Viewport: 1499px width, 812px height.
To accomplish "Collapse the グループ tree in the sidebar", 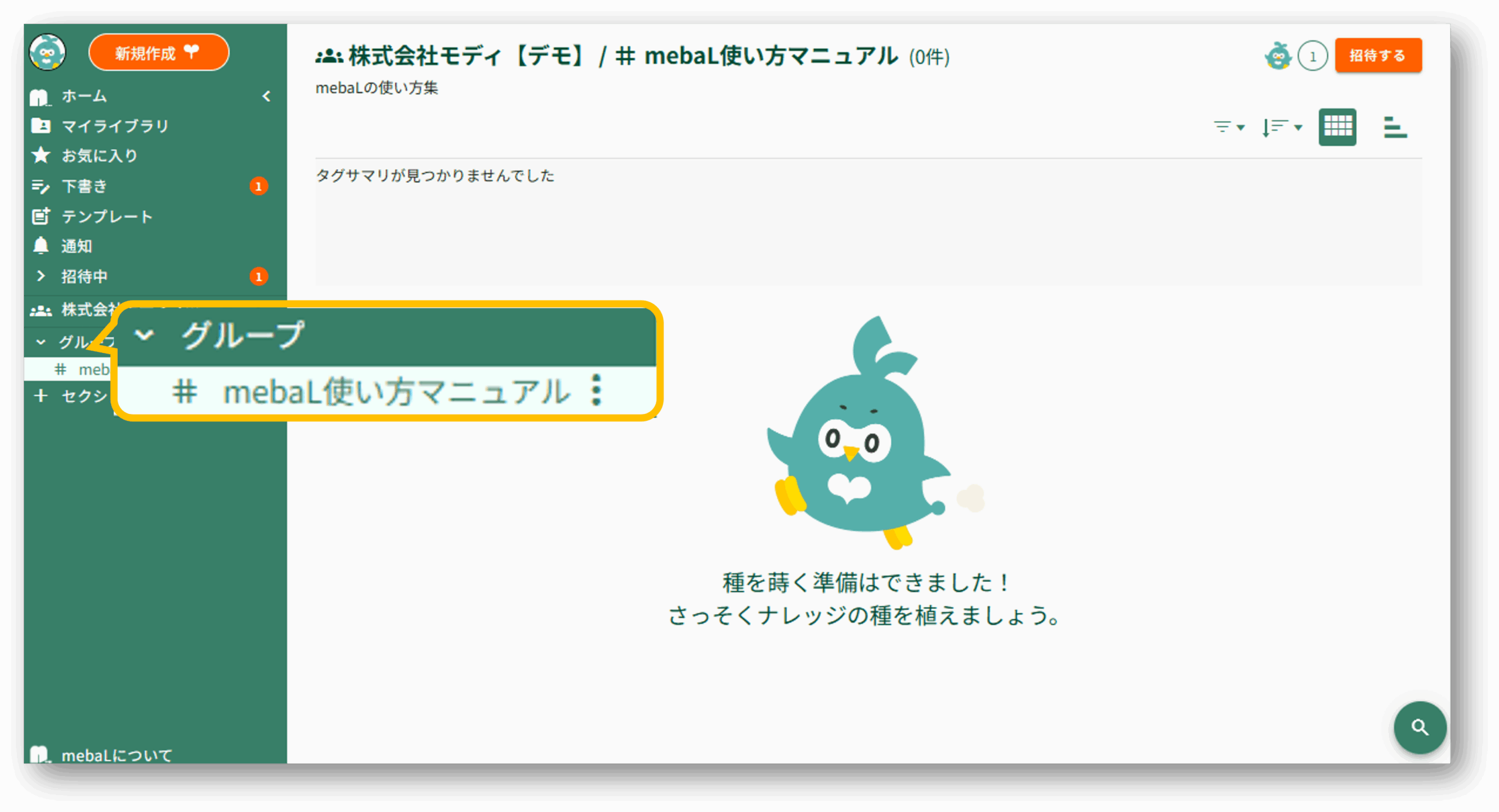I will [x=40, y=342].
